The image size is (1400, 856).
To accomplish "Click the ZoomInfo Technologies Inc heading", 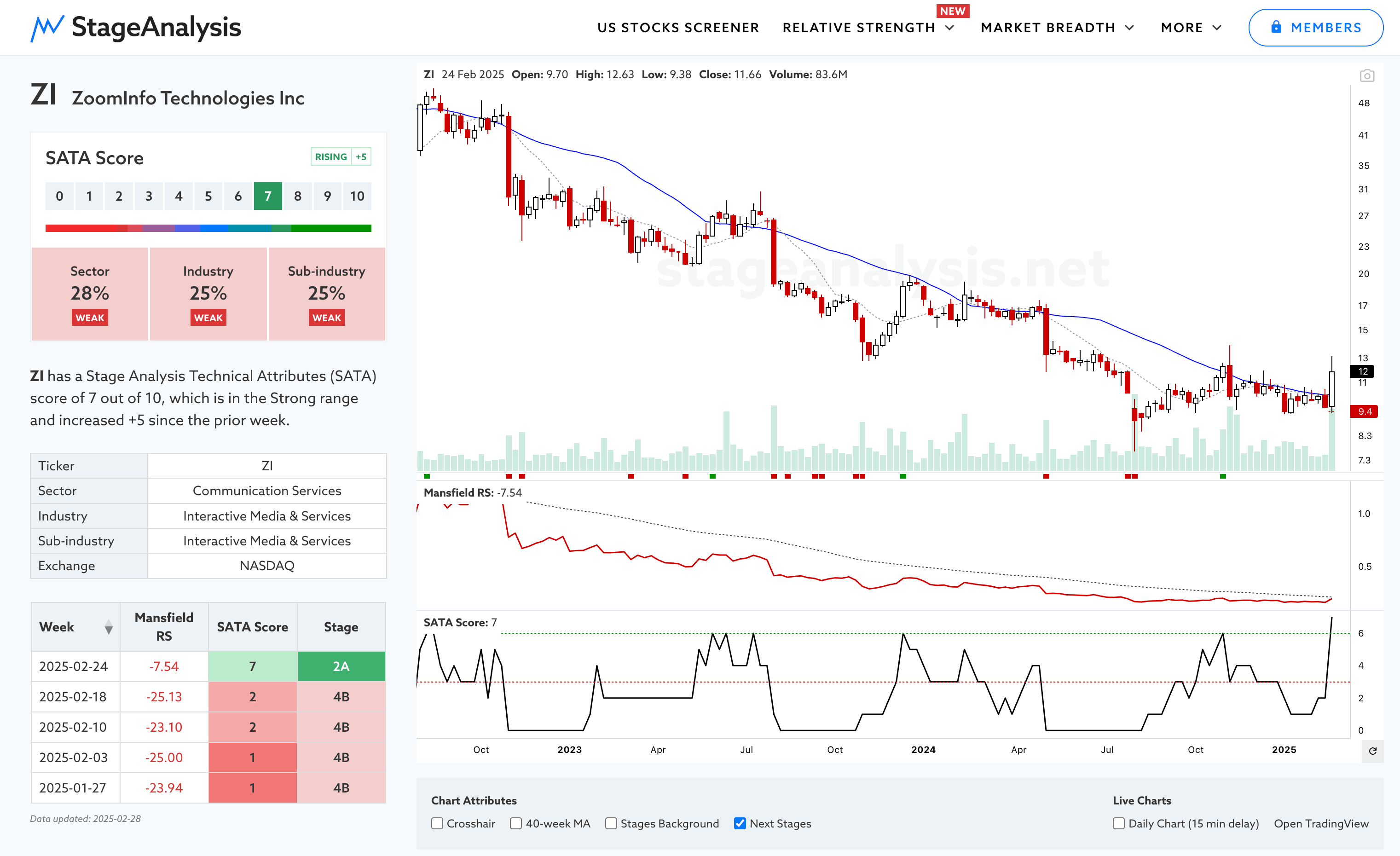I will (x=188, y=98).
